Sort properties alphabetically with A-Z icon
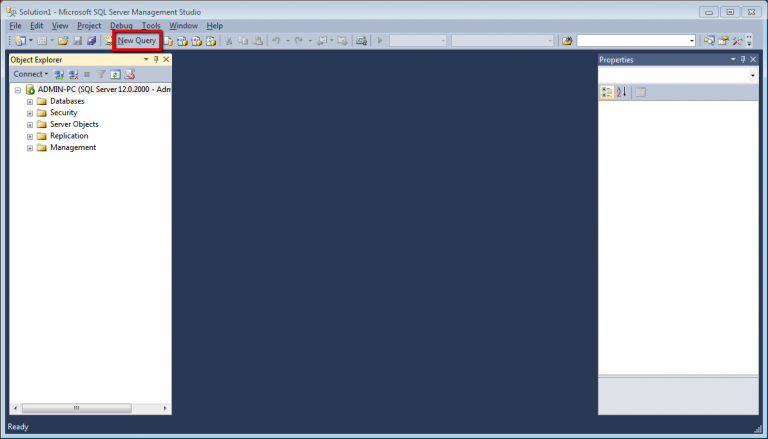This screenshot has height=439, width=768. click(x=621, y=92)
